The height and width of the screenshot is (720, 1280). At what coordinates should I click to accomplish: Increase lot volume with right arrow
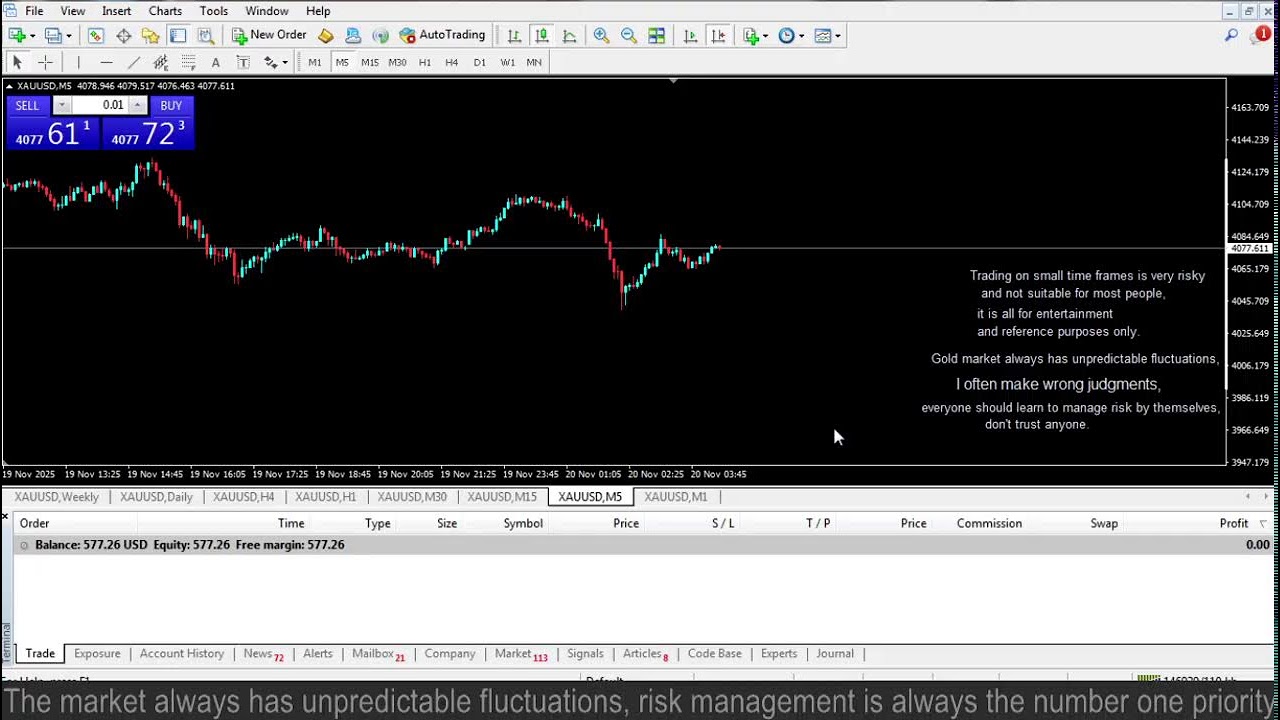click(x=137, y=105)
